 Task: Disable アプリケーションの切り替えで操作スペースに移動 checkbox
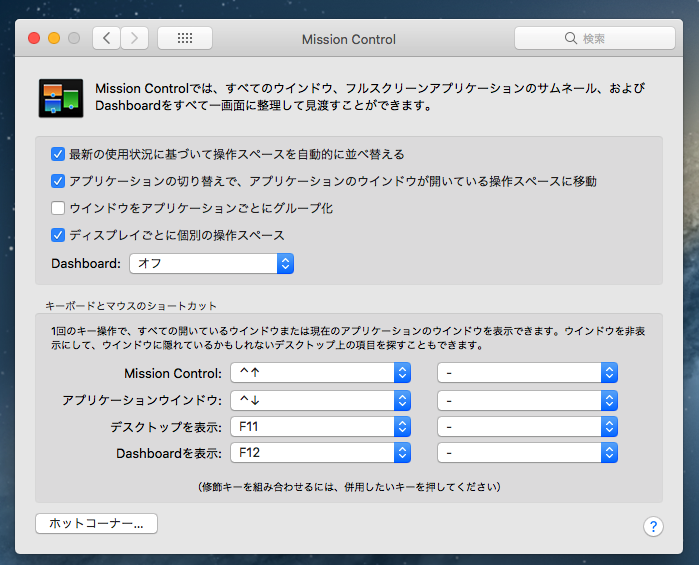point(58,181)
